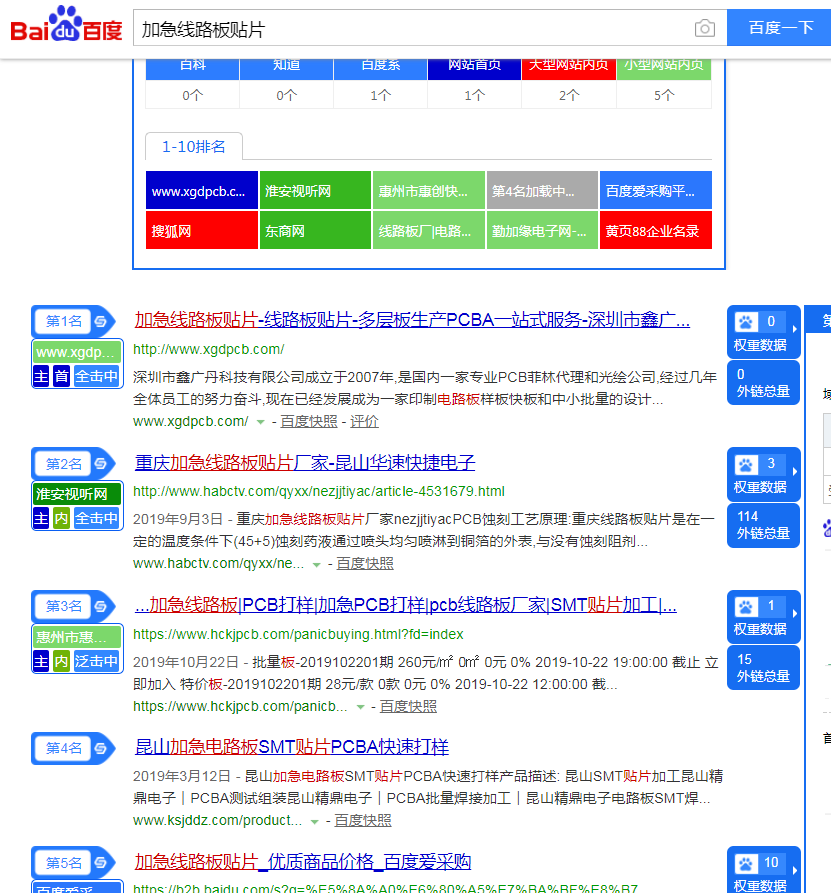Select the 1-10排名 tab
This screenshot has width=831, height=893.
pyautogui.click(x=194, y=146)
